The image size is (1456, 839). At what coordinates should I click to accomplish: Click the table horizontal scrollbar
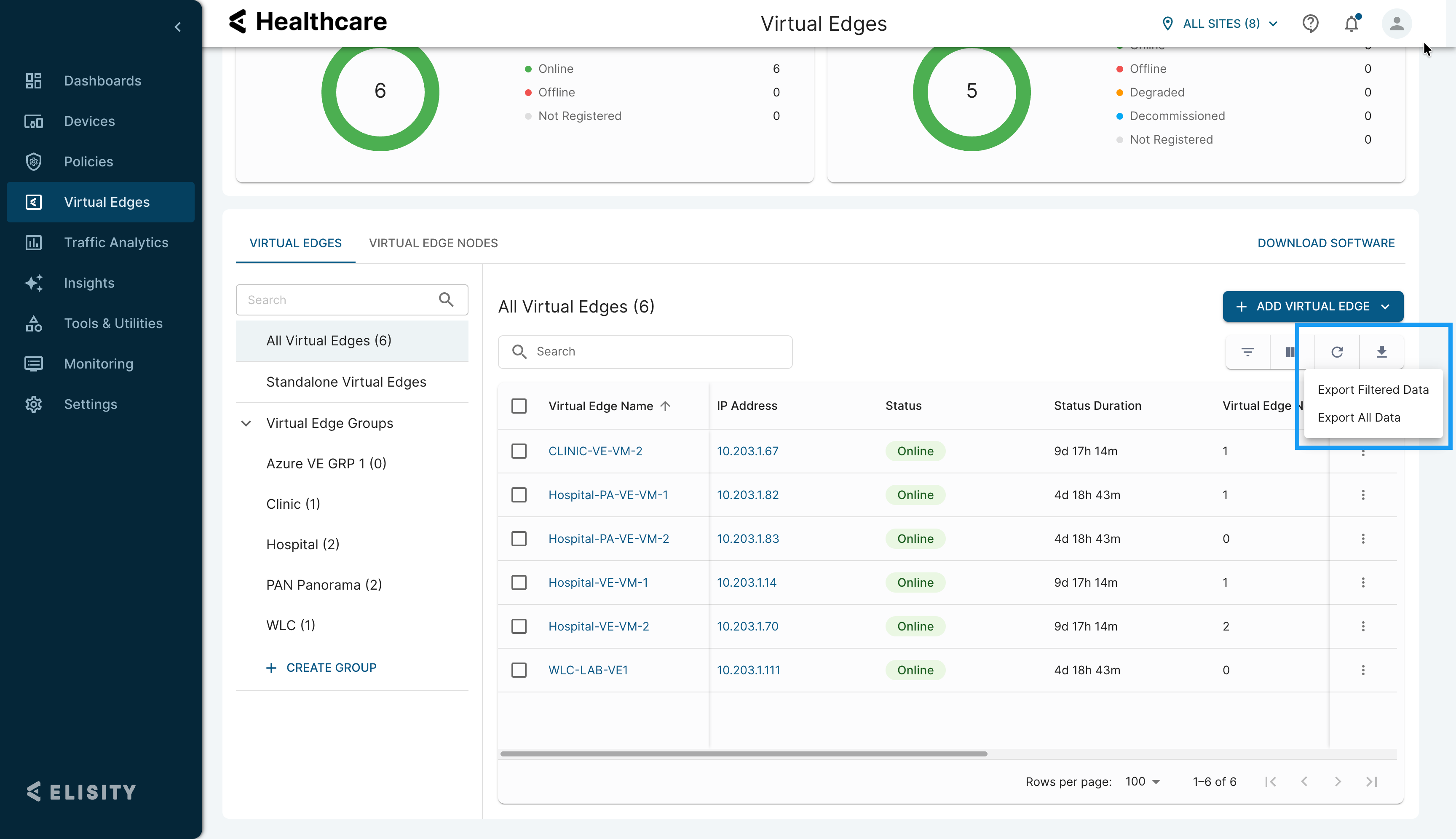[744, 754]
